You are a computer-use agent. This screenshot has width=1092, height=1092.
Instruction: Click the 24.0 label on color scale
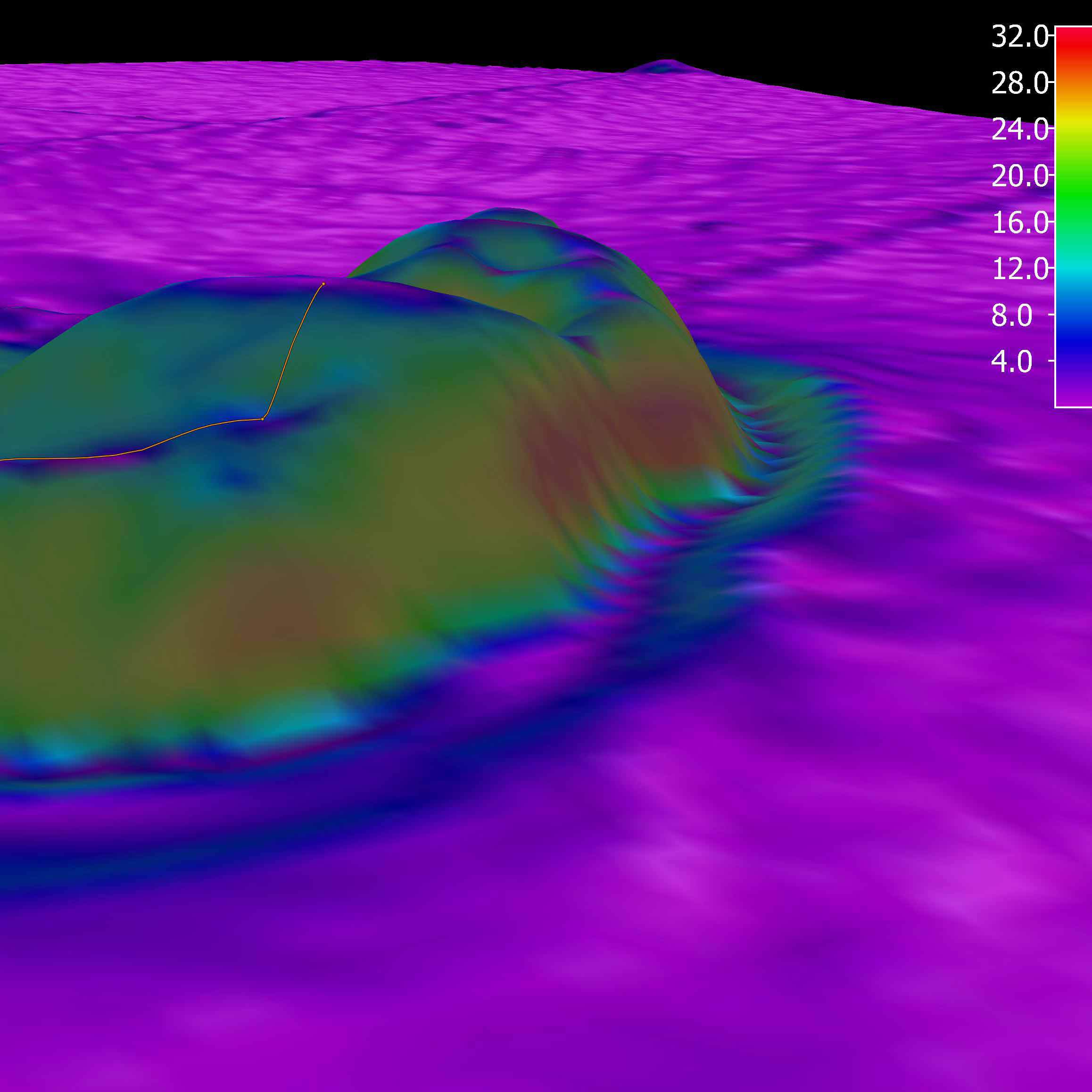pos(1020,130)
